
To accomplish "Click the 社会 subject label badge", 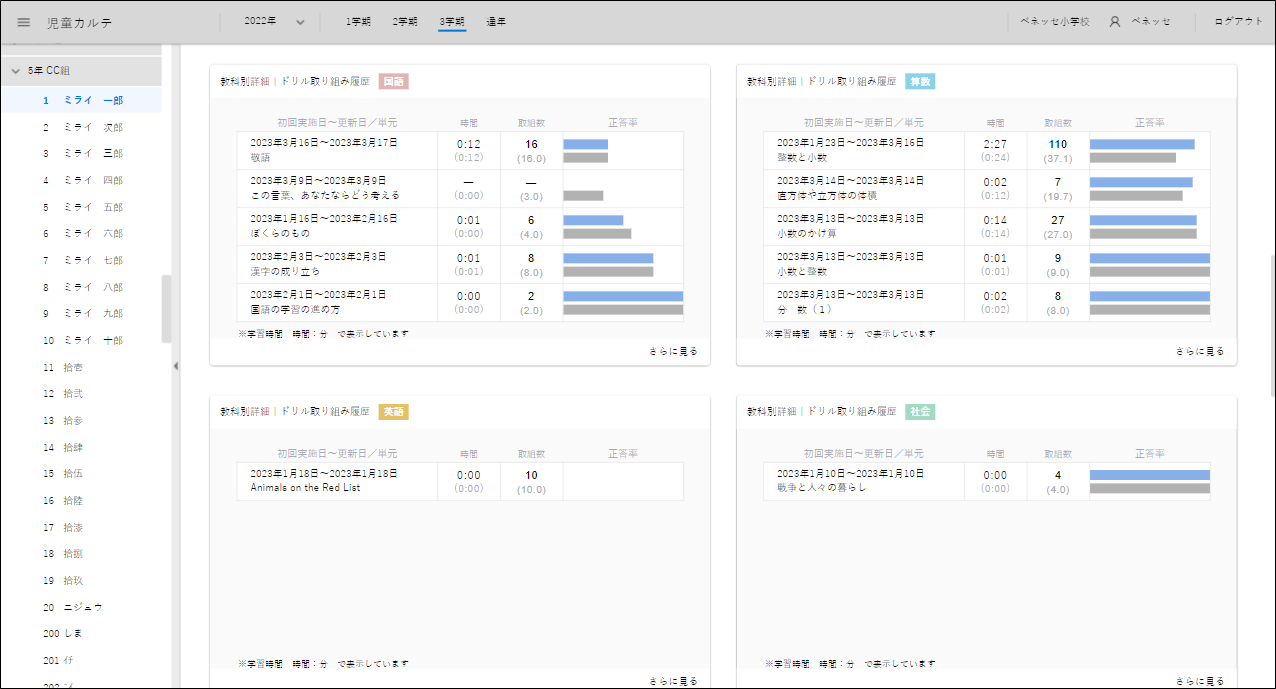I will 920,412.
